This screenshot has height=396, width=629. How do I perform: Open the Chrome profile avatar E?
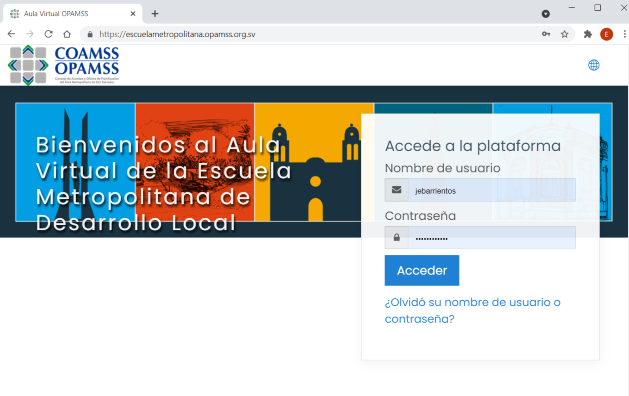coord(606,34)
